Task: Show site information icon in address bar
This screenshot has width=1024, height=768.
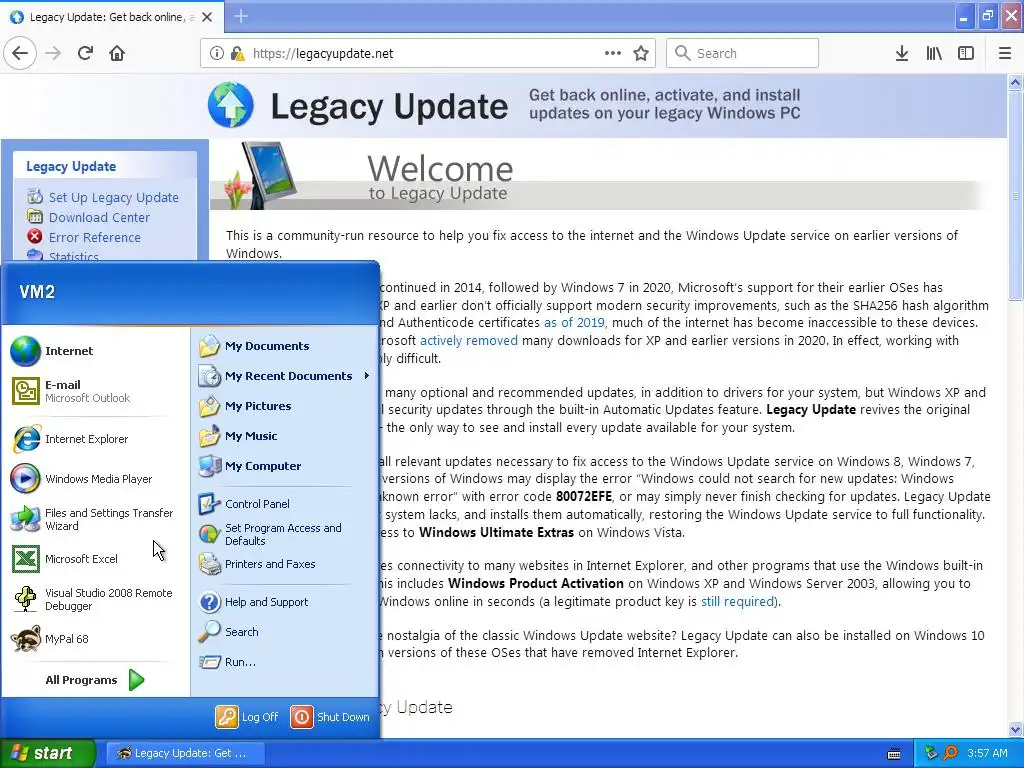Action: [x=217, y=54]
